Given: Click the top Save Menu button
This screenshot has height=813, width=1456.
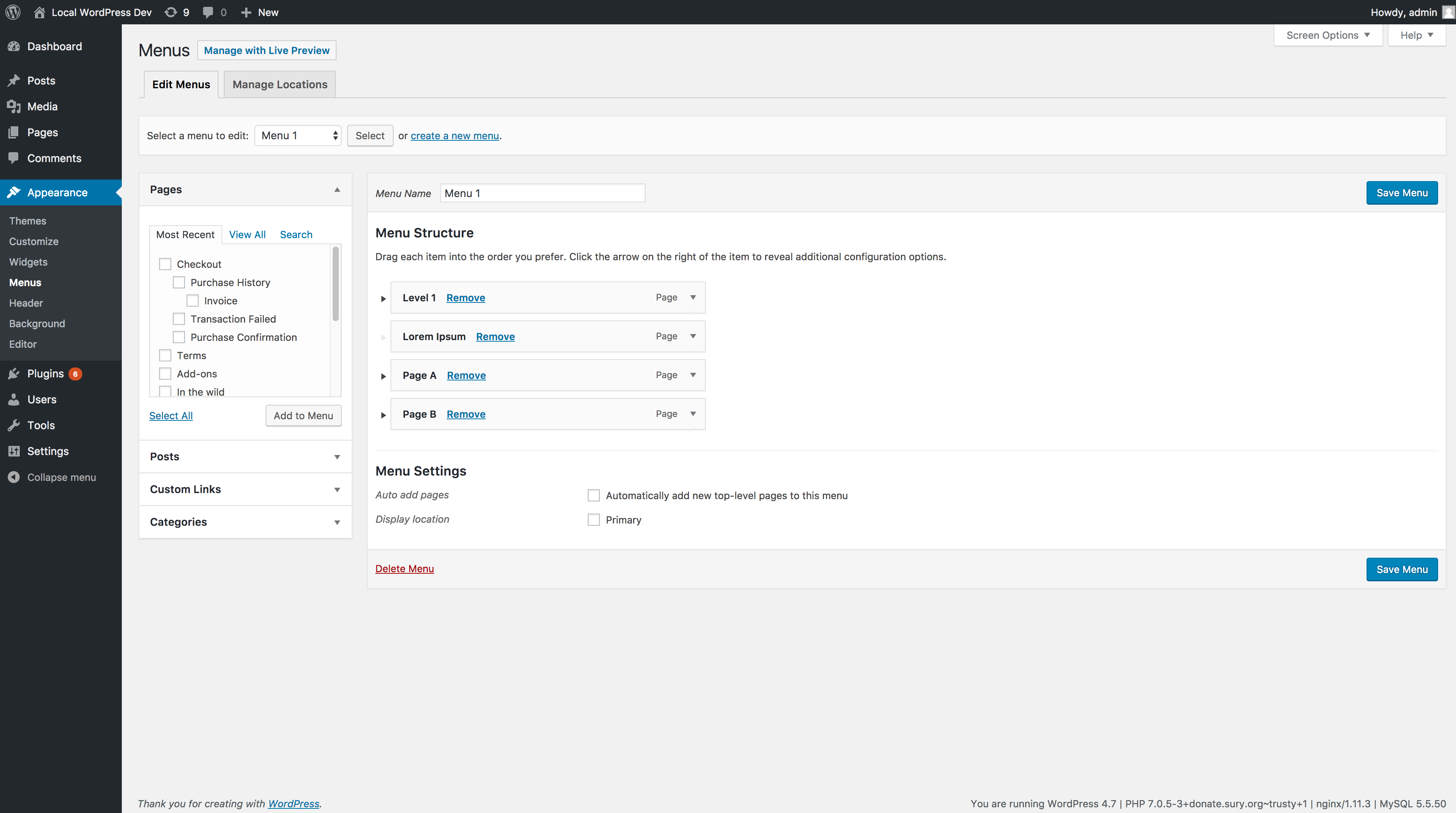Looking at the screenshot, I should pos(1402,193).
